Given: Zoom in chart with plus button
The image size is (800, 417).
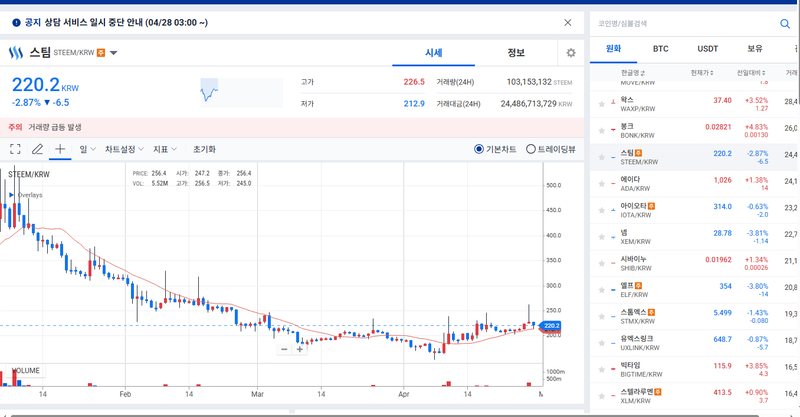Looking at the screenshot, I should coord(300,349).
